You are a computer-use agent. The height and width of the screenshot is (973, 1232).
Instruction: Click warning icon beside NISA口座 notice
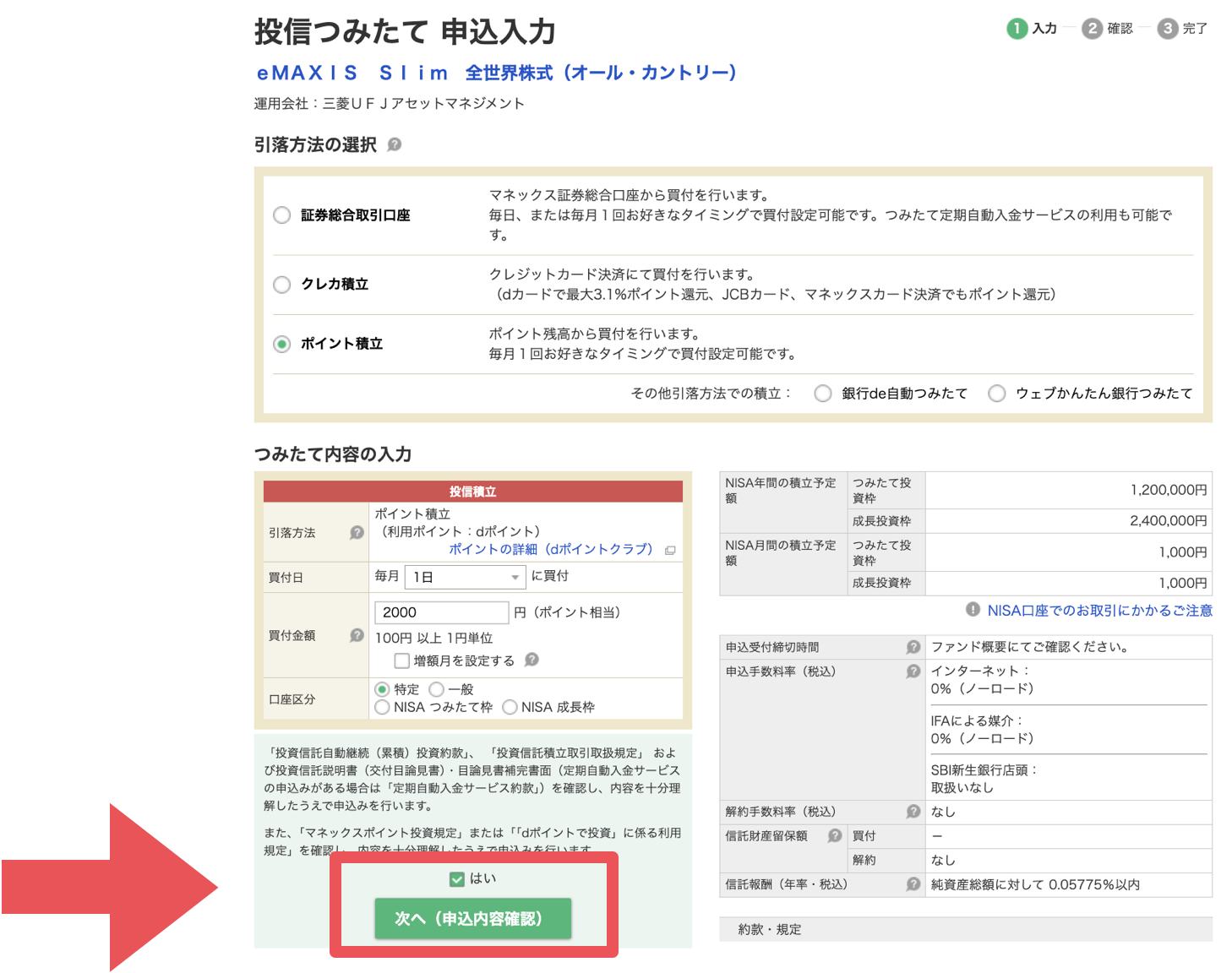[973, 609]
